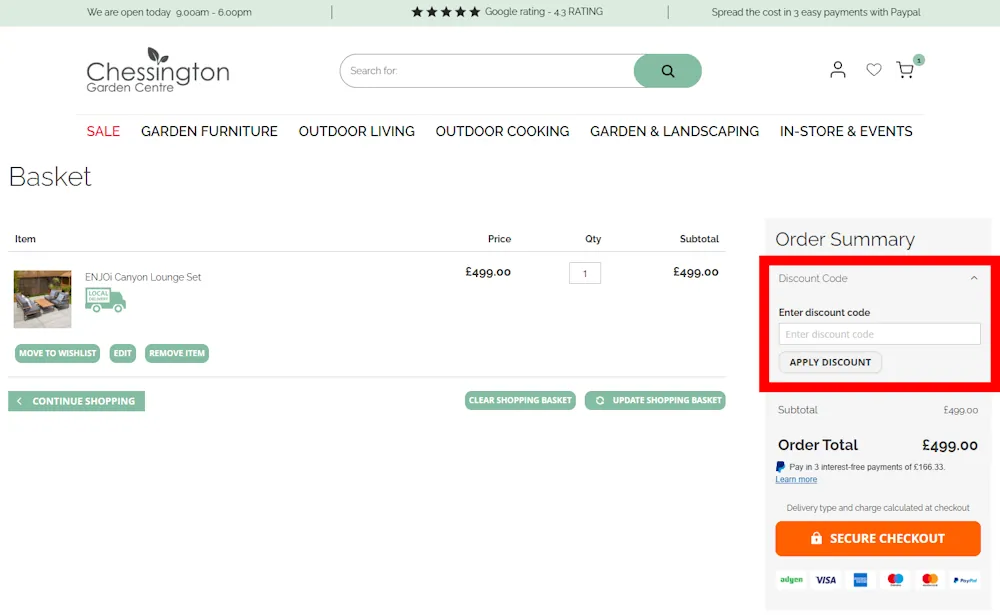The image size is (1000, 615).
Task: Click the Remove Item button
Action: point(177,353)
